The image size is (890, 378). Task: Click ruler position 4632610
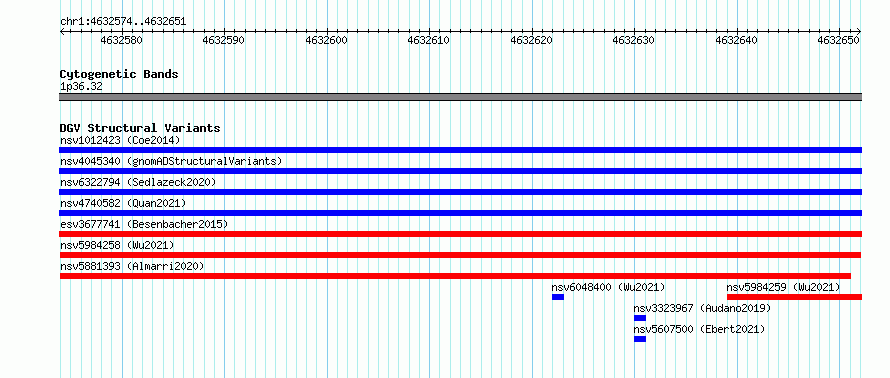(429, 40)
